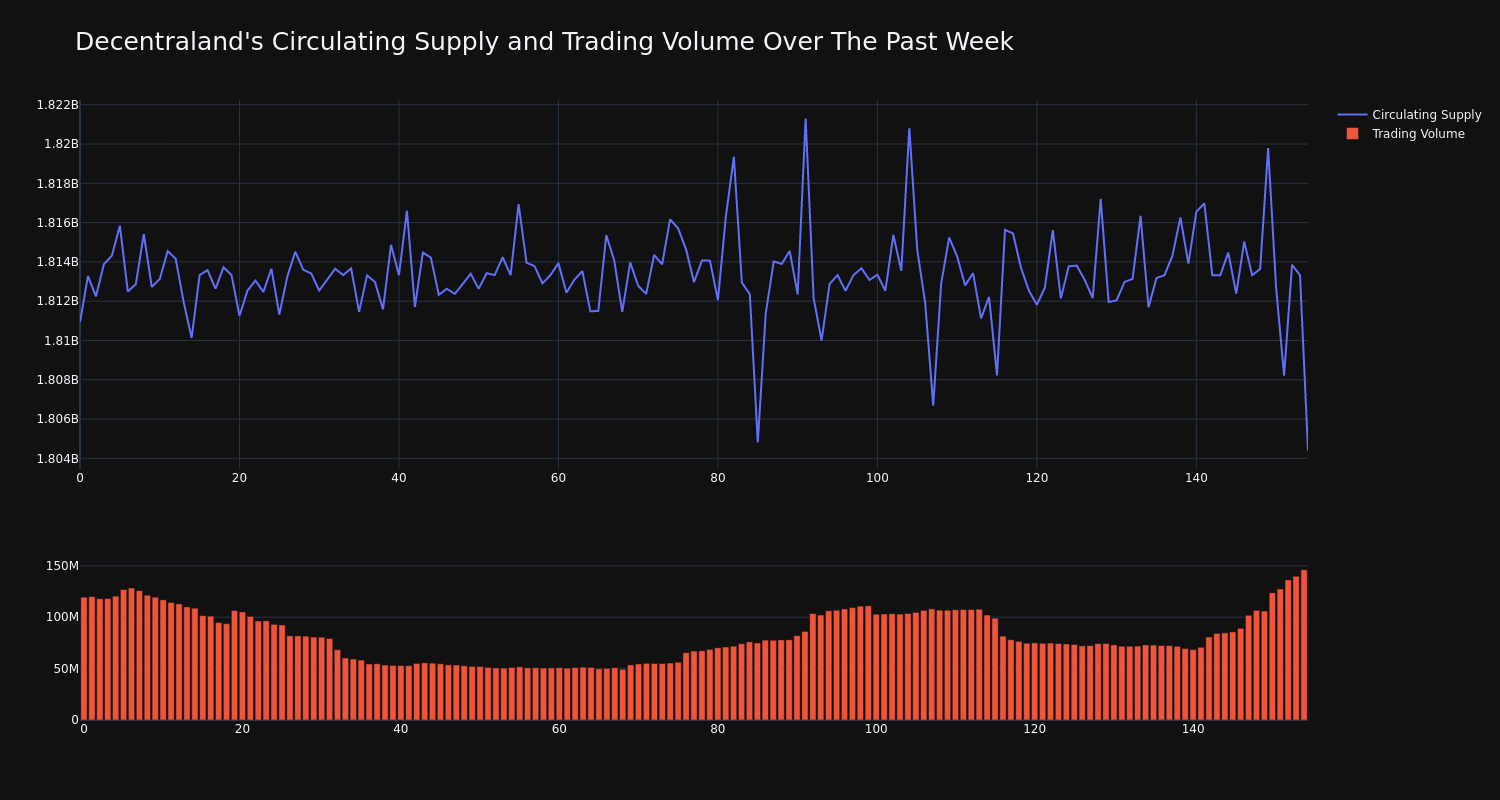Click the chart title text
Viewport: 1500px width, 800px height.
point(544,42)
